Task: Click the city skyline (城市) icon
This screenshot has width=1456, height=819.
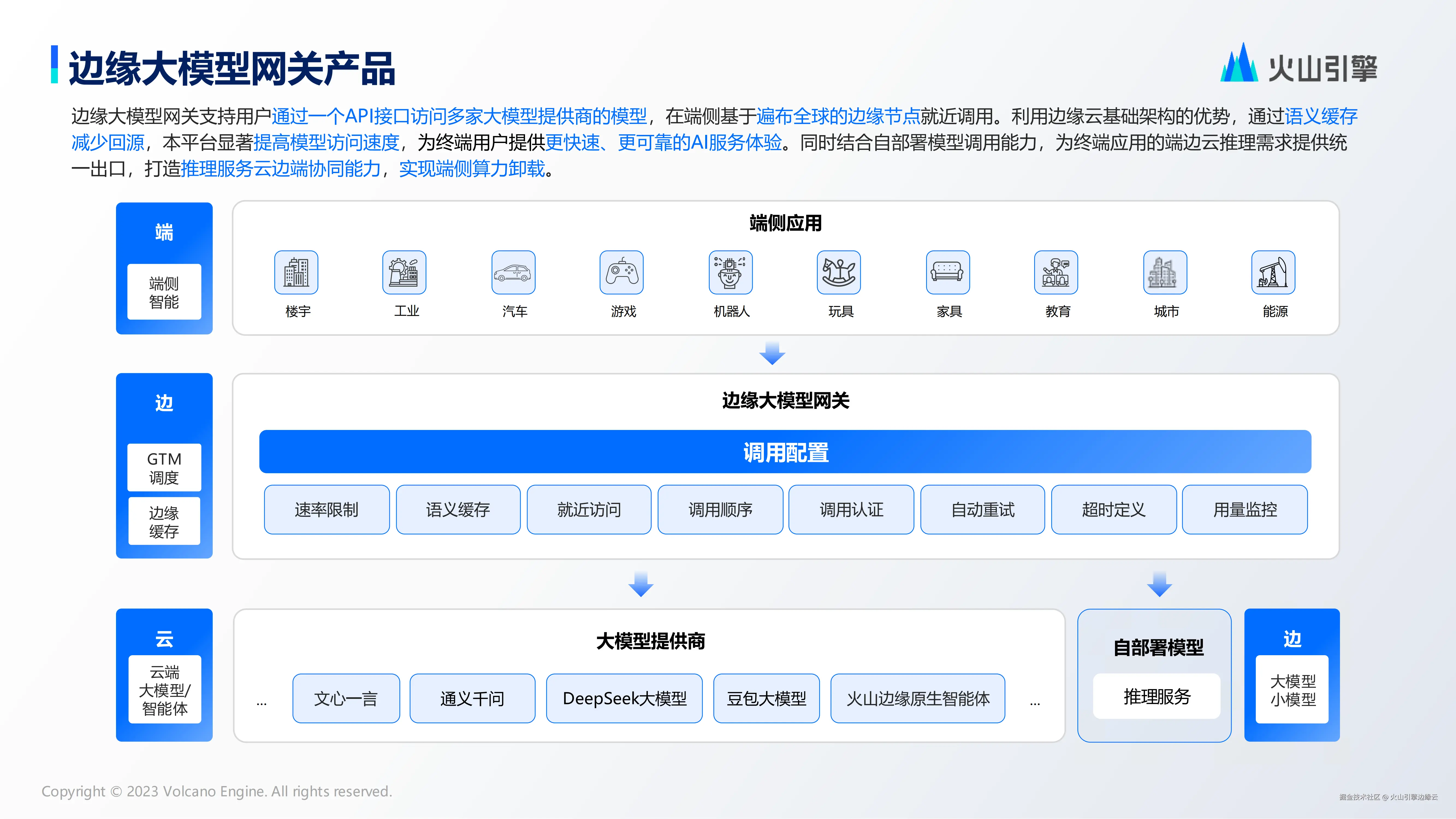Action: 1165,272
